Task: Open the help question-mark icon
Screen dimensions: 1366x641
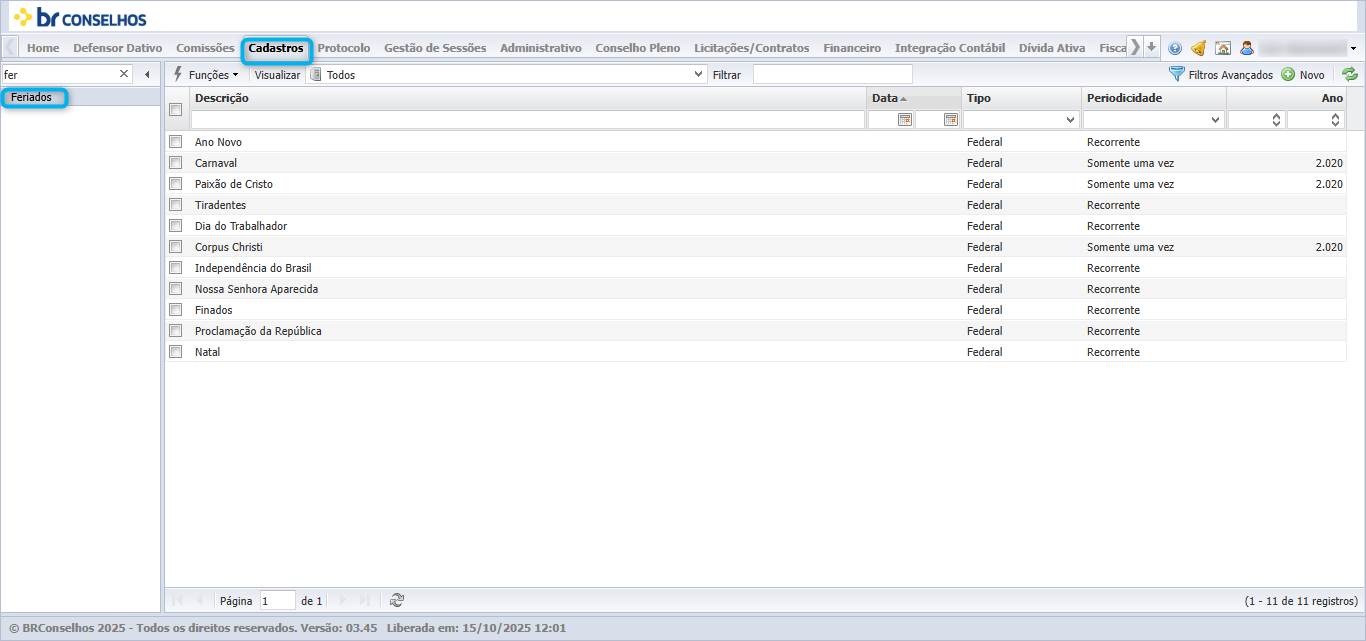Action: pyautogui.click(x=1175, y=48)
